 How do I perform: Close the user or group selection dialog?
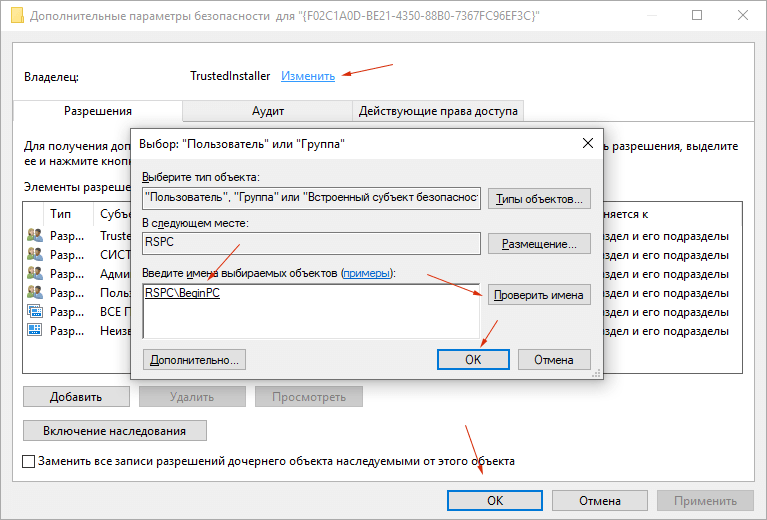click(x=588, y=143)
